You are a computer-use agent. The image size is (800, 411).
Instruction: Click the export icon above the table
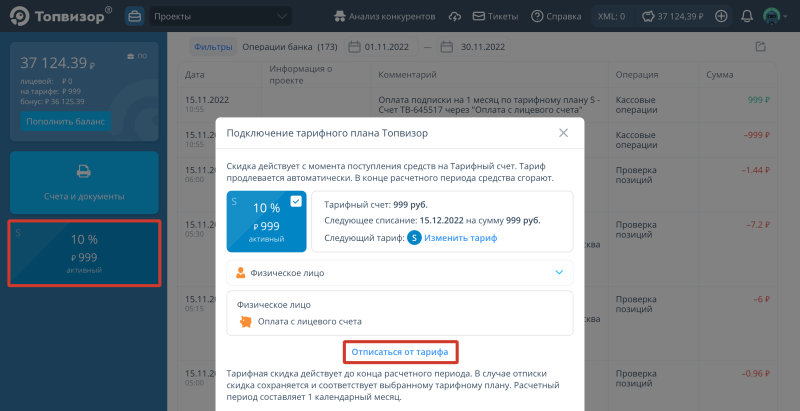click(761, 47)
